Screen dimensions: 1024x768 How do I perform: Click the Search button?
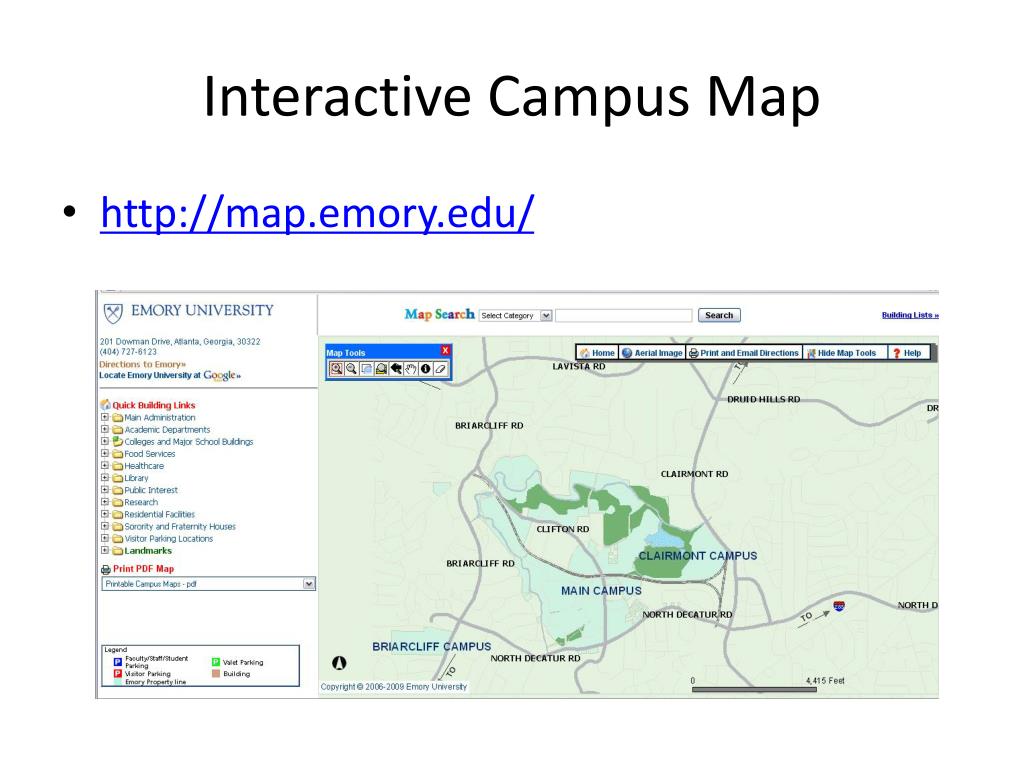coord(719,315)
